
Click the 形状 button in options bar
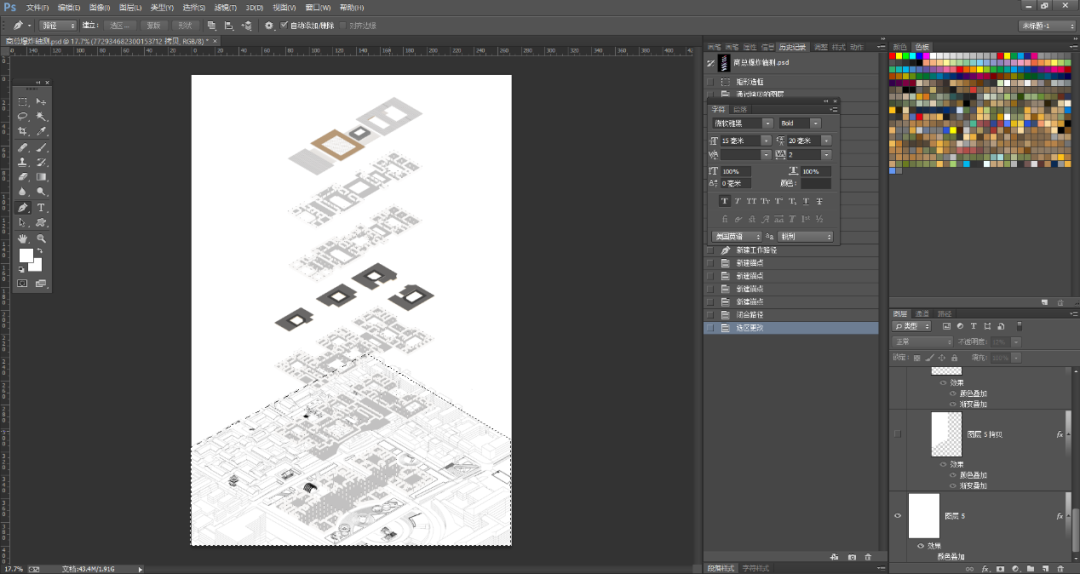click(x=185, y=25)
